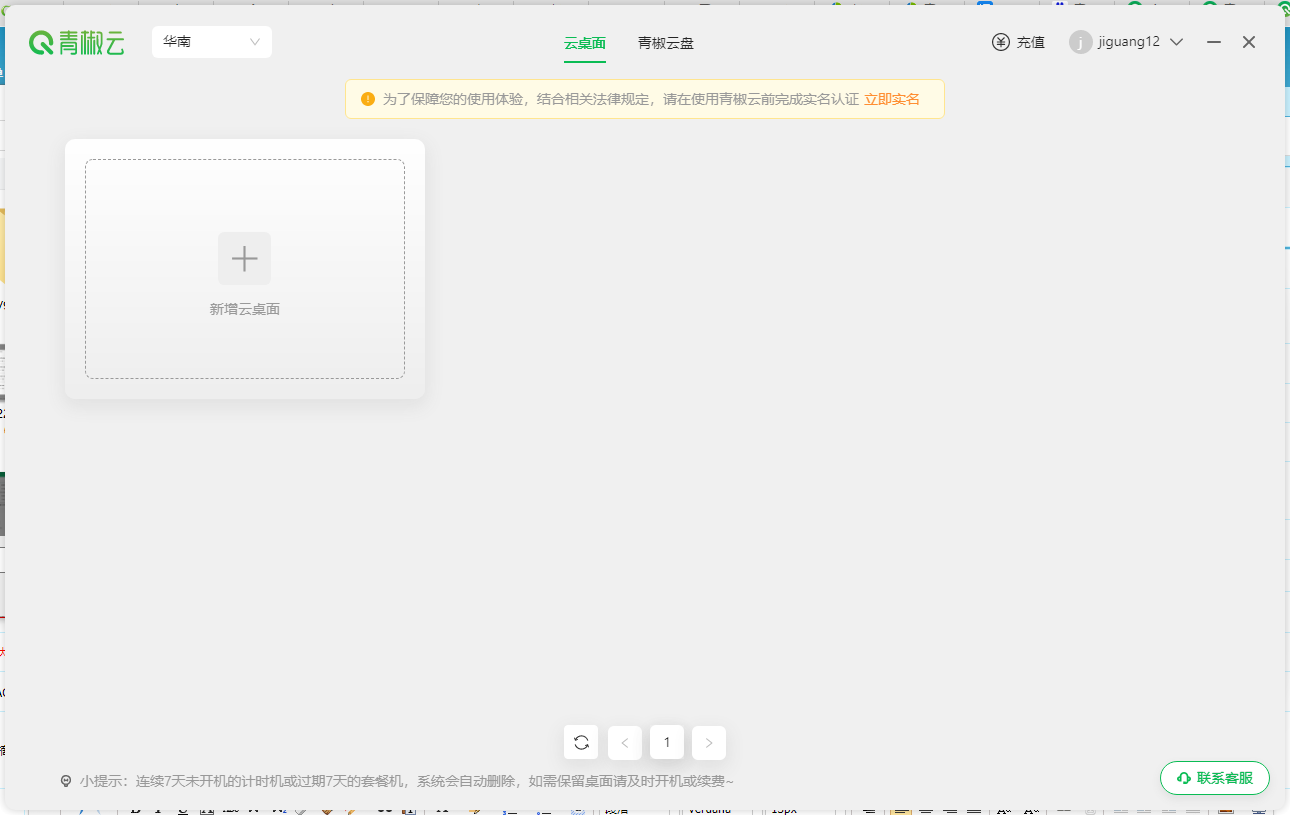This screenshot has width=1290, height=815.
Task: Refresh the cloud desktop list
Action: pyautogui.click(x=581, y=742)
